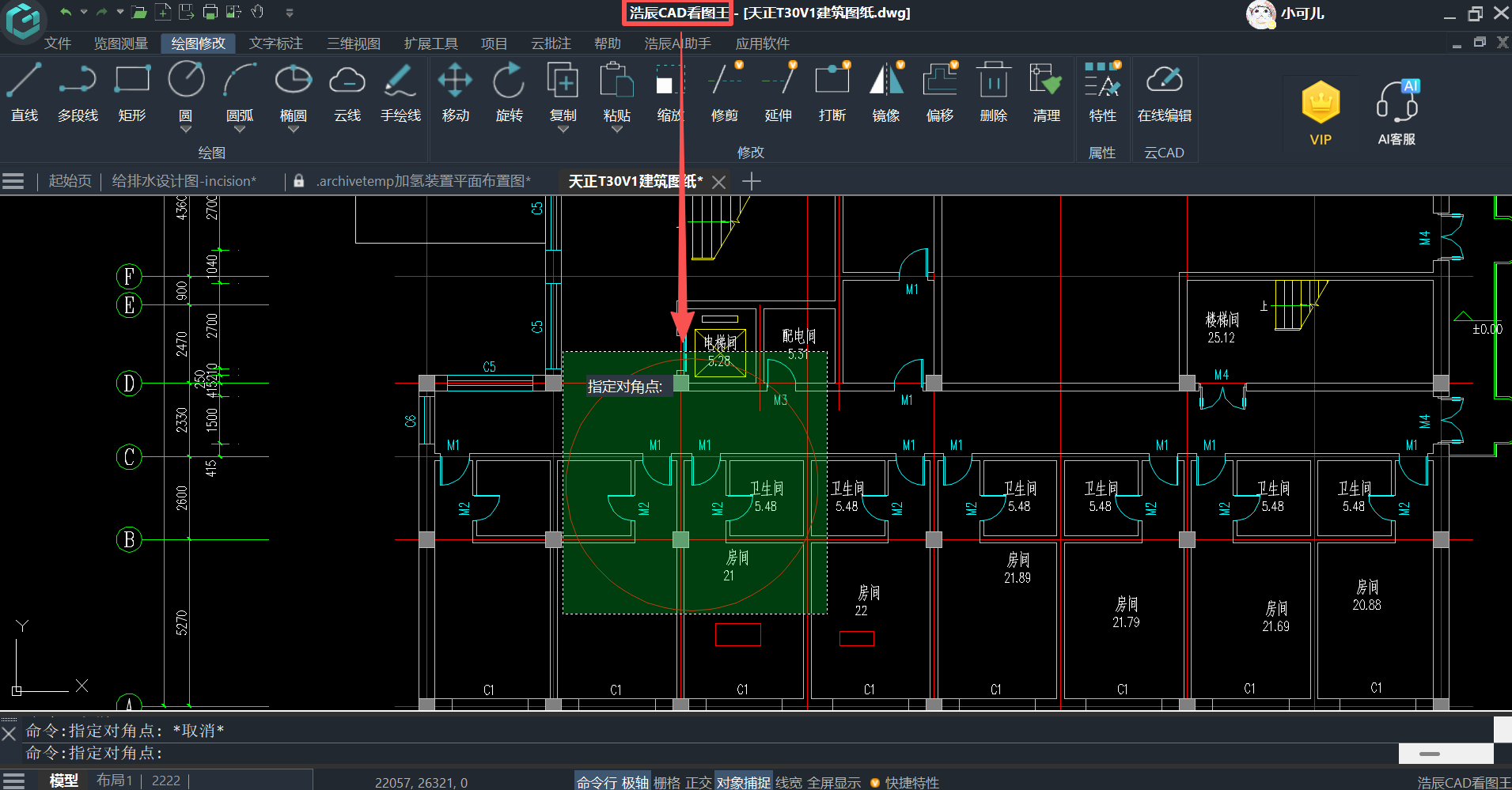The width and height of the screenshot is (1512, 790).
Task: Open undo history dropdown arrow
Action: pos(84,12)
